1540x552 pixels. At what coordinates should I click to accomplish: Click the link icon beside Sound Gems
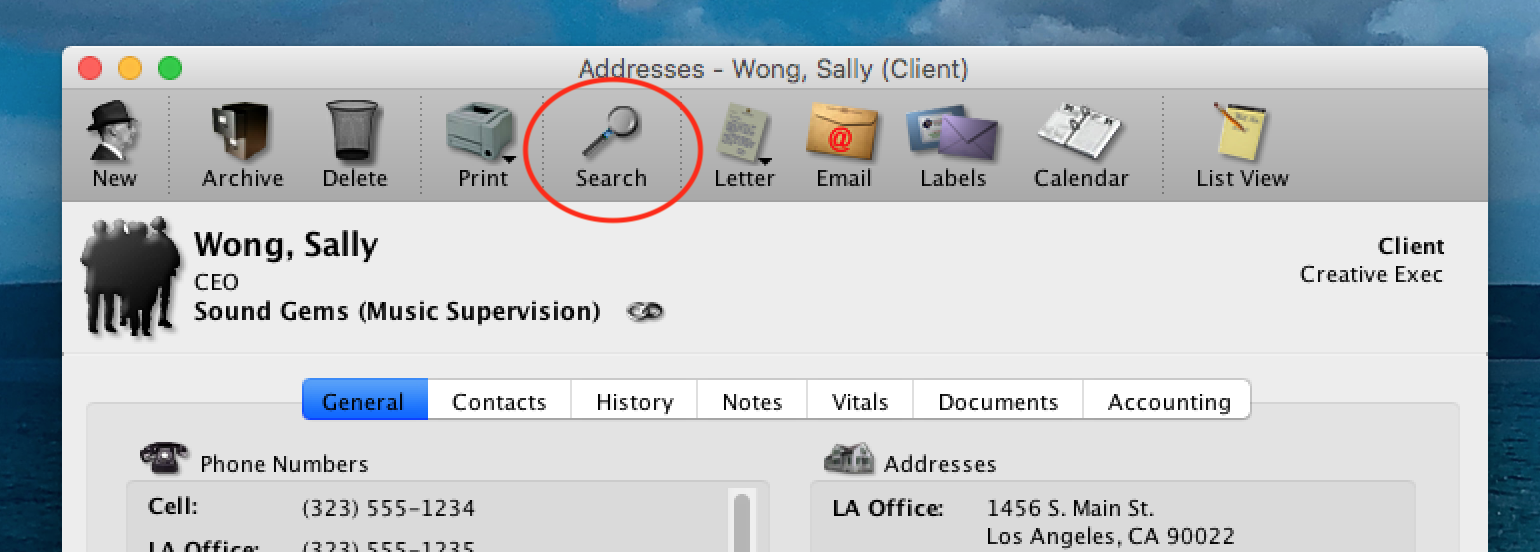pyautogui.click(x=645, y=312)
